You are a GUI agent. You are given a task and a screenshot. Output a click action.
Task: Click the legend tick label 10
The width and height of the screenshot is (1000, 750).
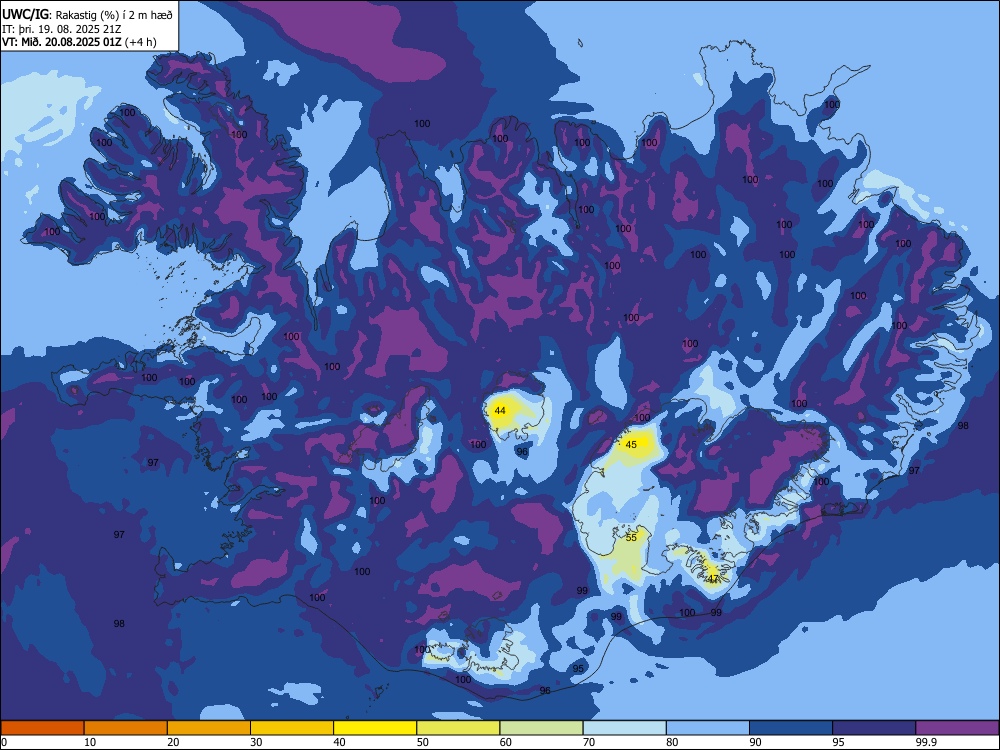point(90,742)
